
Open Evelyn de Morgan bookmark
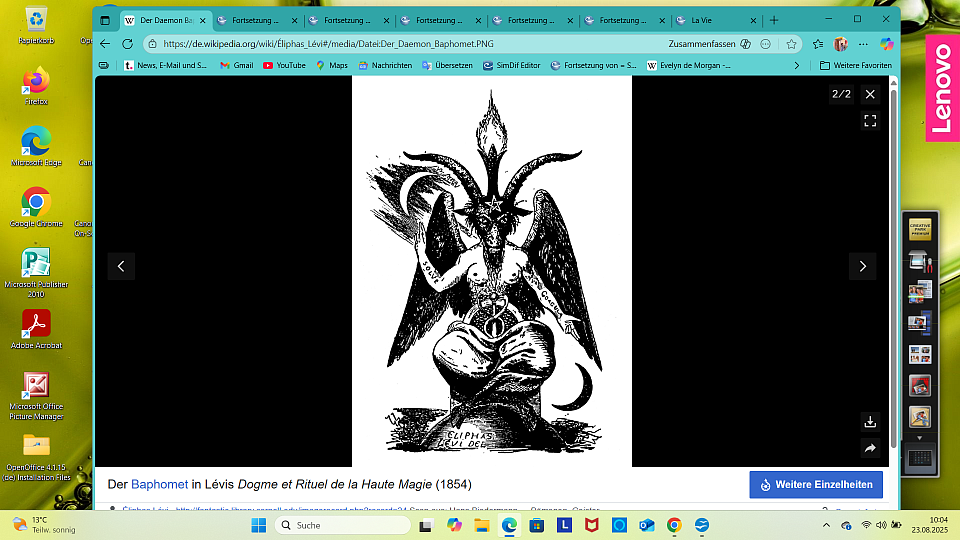(689, 66)
